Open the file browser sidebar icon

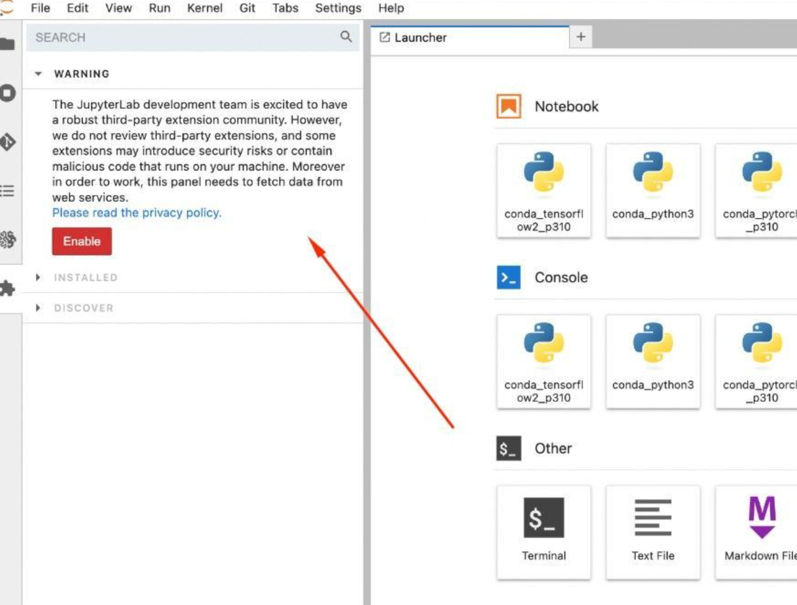tap(8, 44)
